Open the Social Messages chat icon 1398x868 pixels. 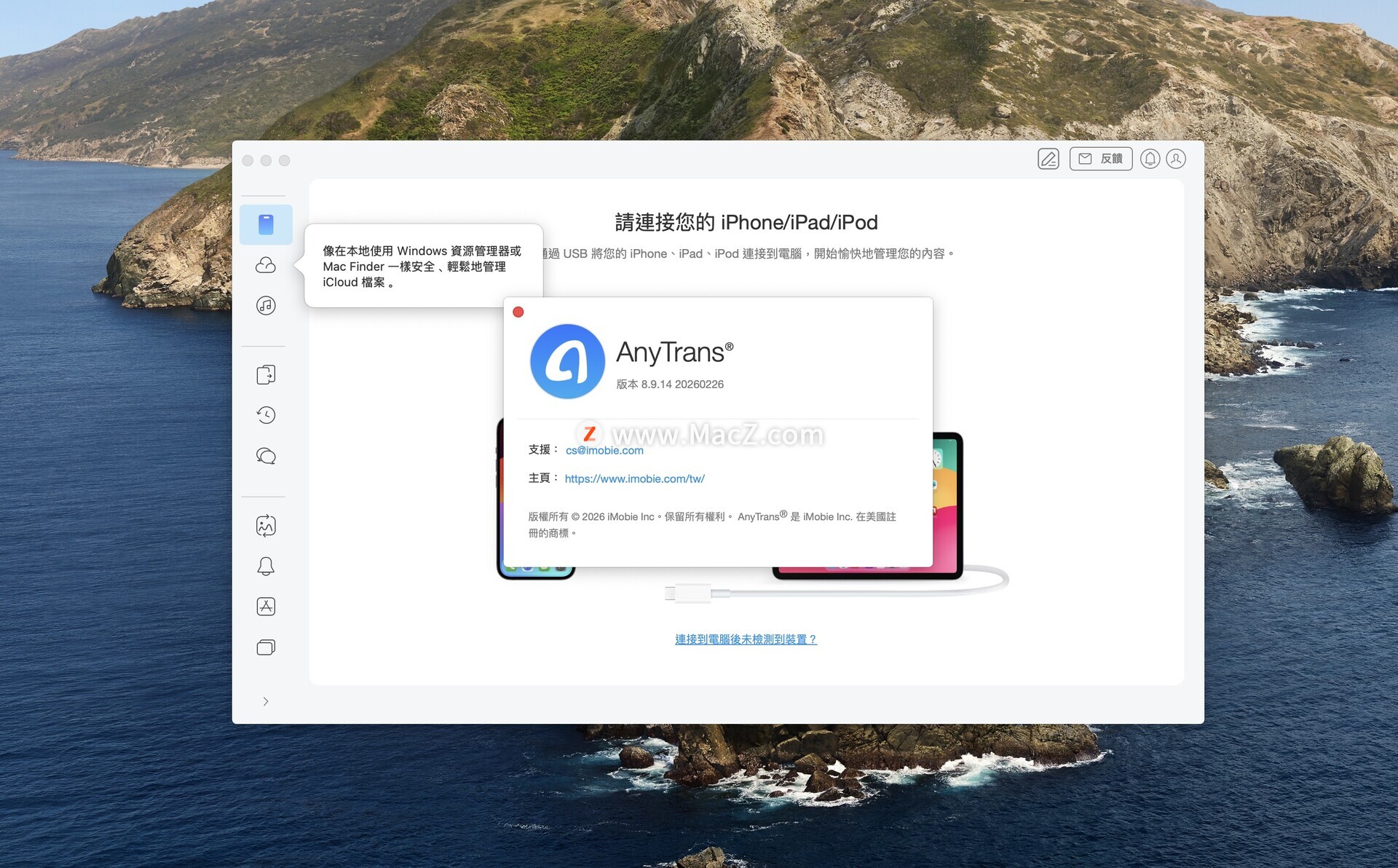coord(266,456)
